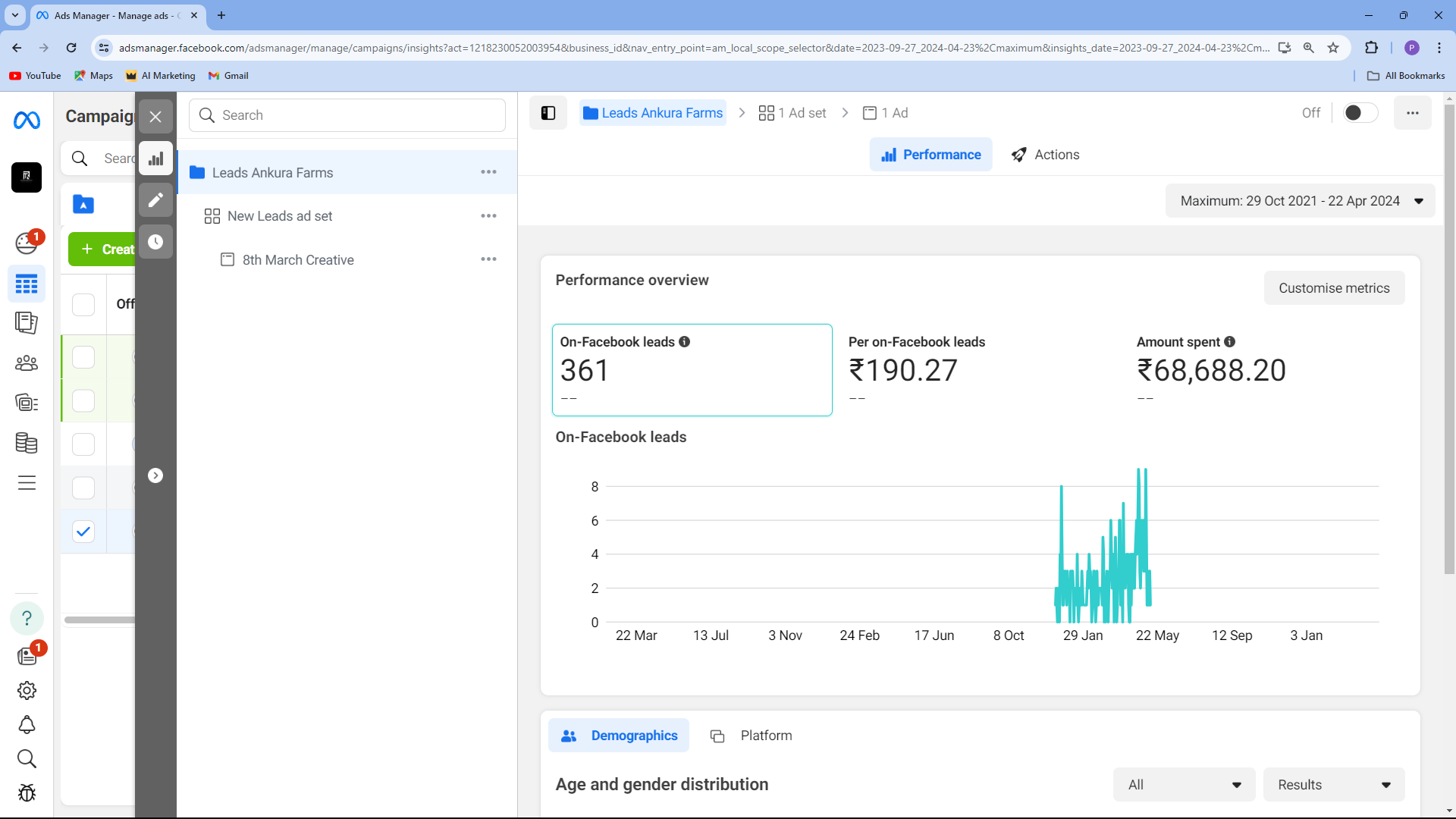Image resolution: width=1456 pixels, height=819 pixels.
Task: Click the browser reload button
Action: click(x=71, y=48)
